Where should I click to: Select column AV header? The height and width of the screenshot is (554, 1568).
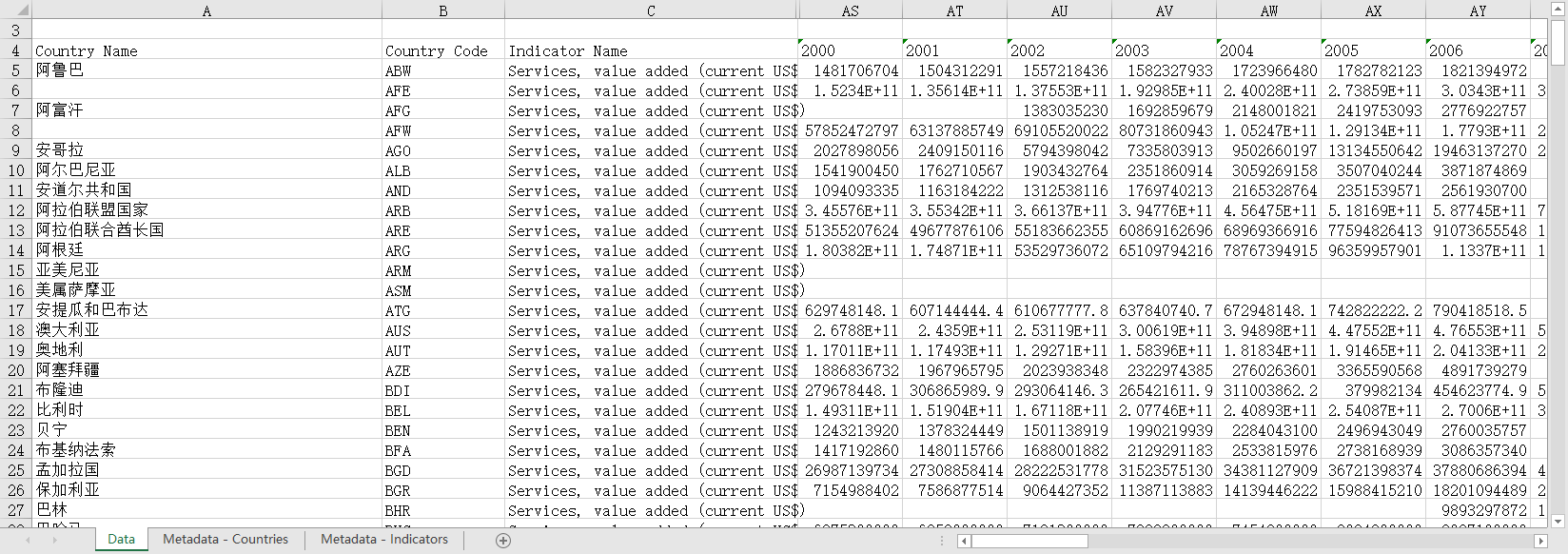tap(1165, 10)
